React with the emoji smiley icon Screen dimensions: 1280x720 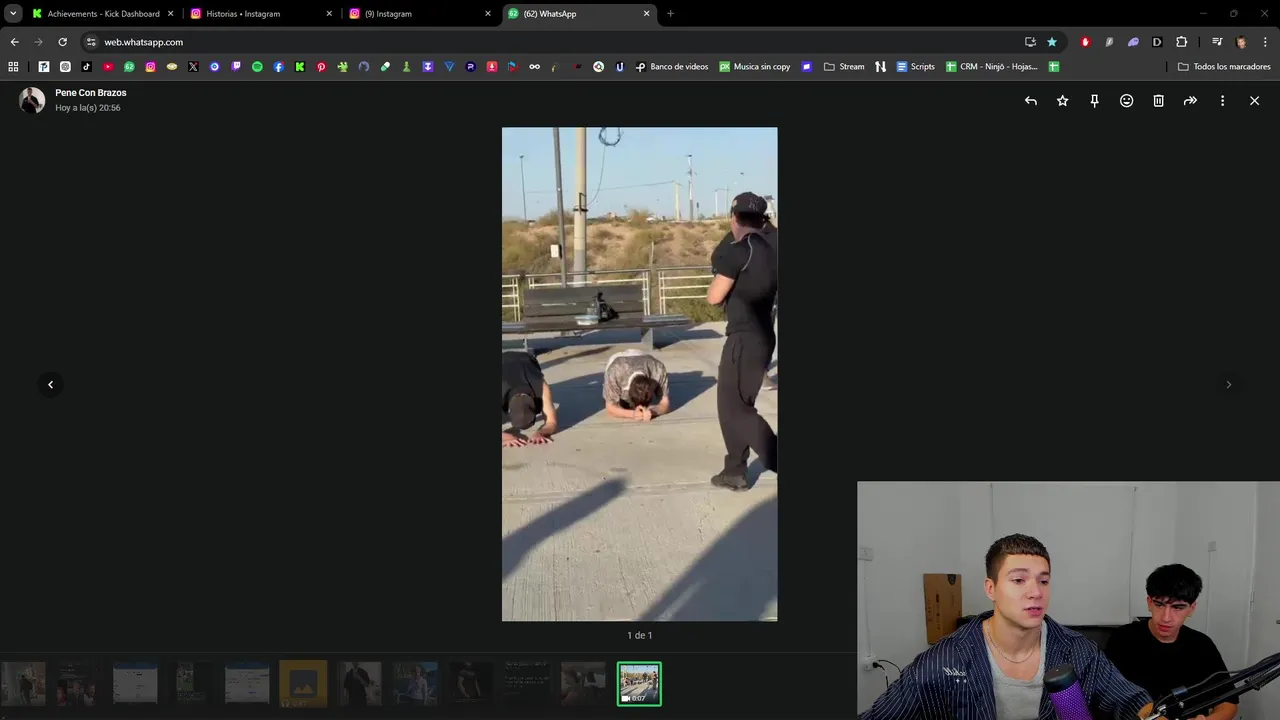[1127, 101]
